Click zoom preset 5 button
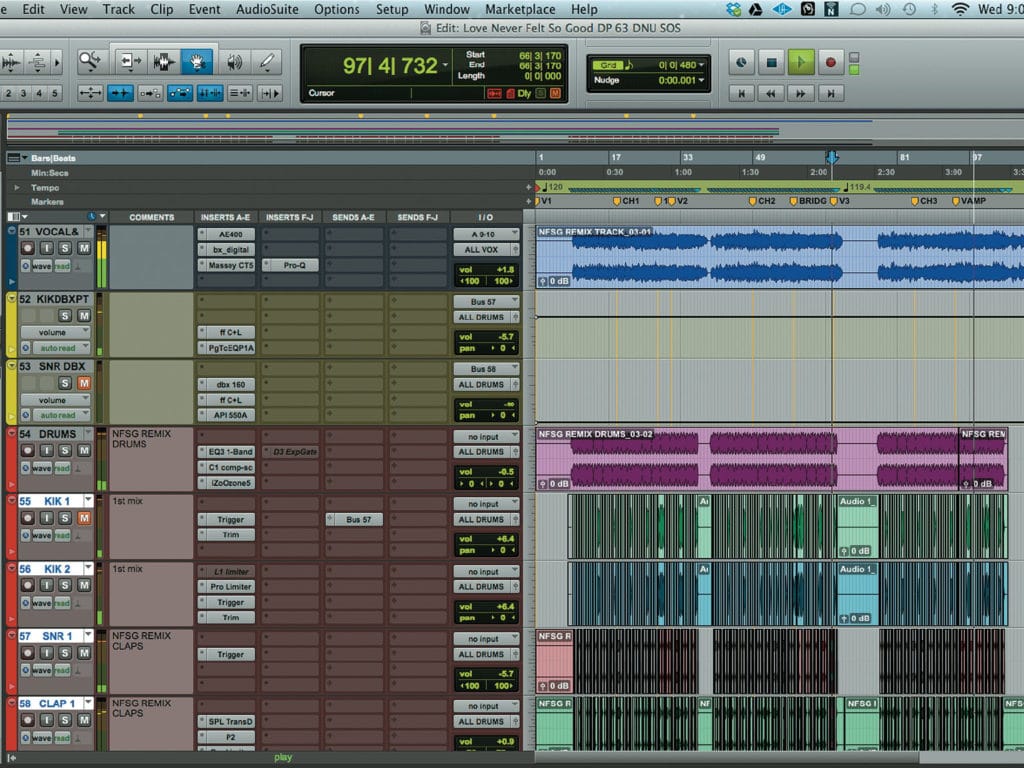Image resolution: width=1024 pixels, height=768 pixels. [x=55, y=93]
